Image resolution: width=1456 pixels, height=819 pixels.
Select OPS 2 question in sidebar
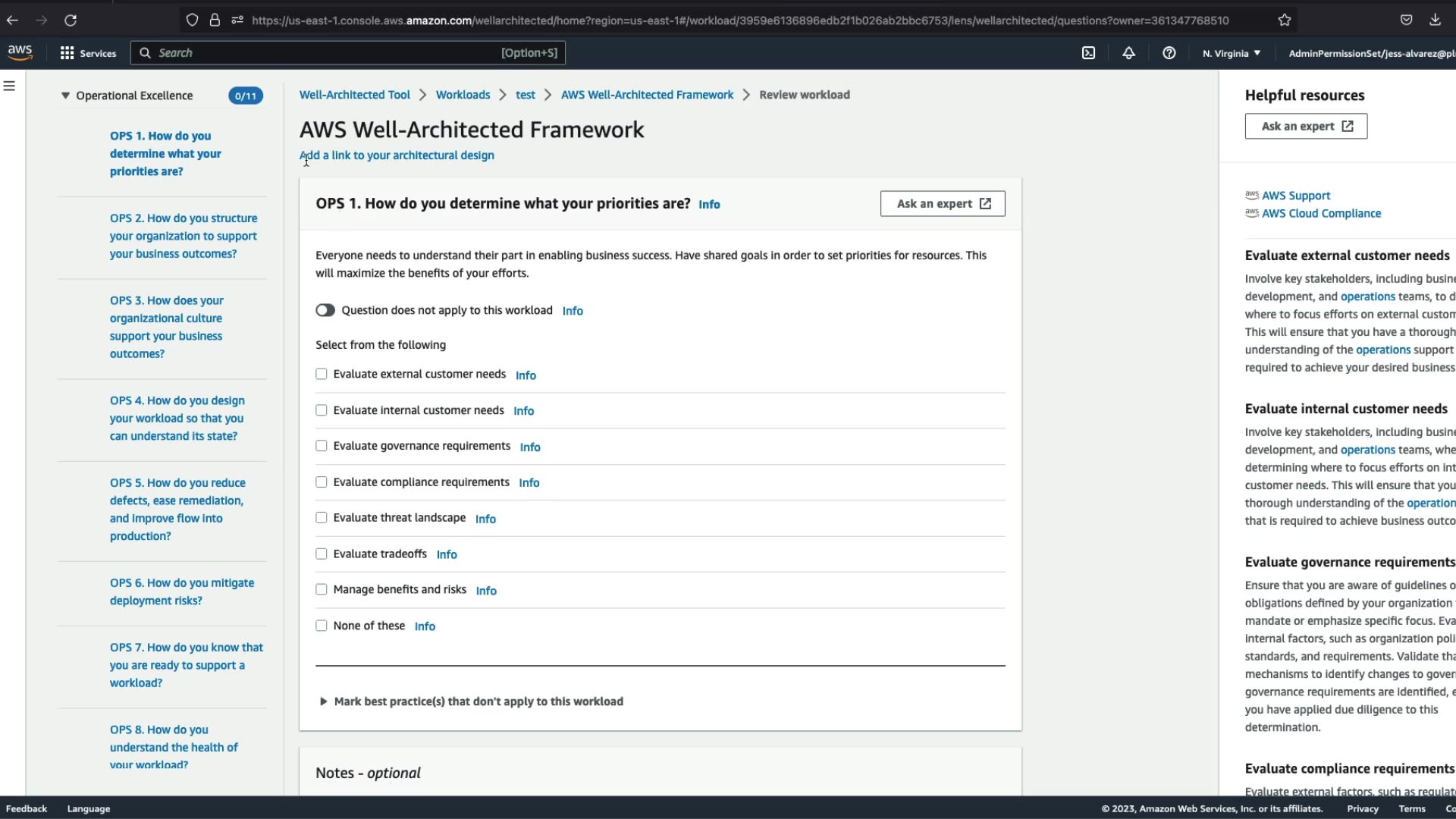(x=183, y=236)
